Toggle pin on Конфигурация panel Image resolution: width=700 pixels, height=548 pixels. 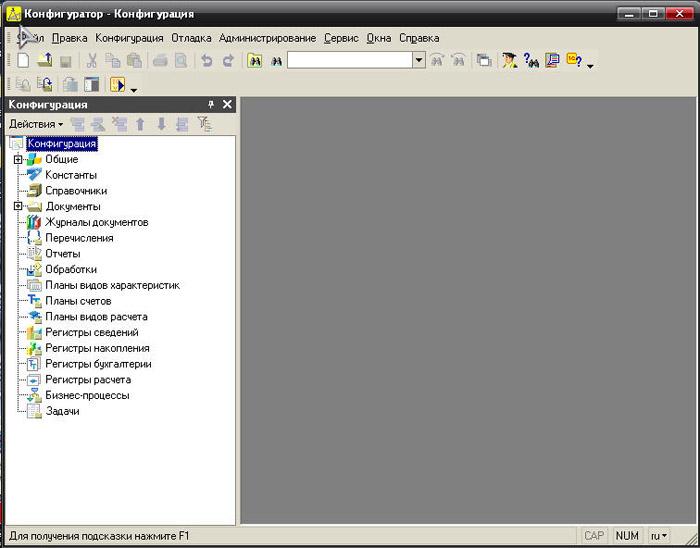click(x=210, y=104)
